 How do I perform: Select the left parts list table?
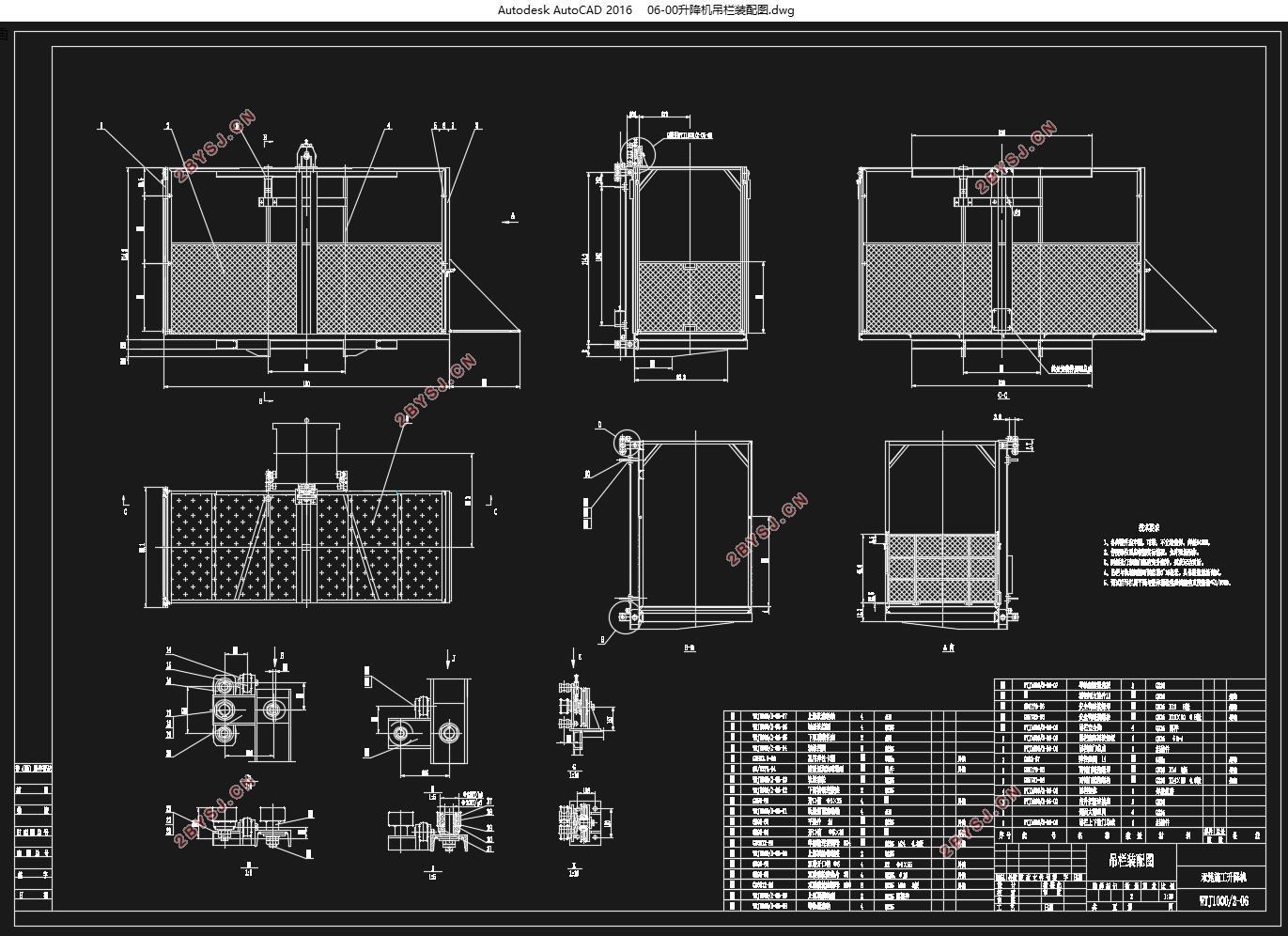[859, 811]
